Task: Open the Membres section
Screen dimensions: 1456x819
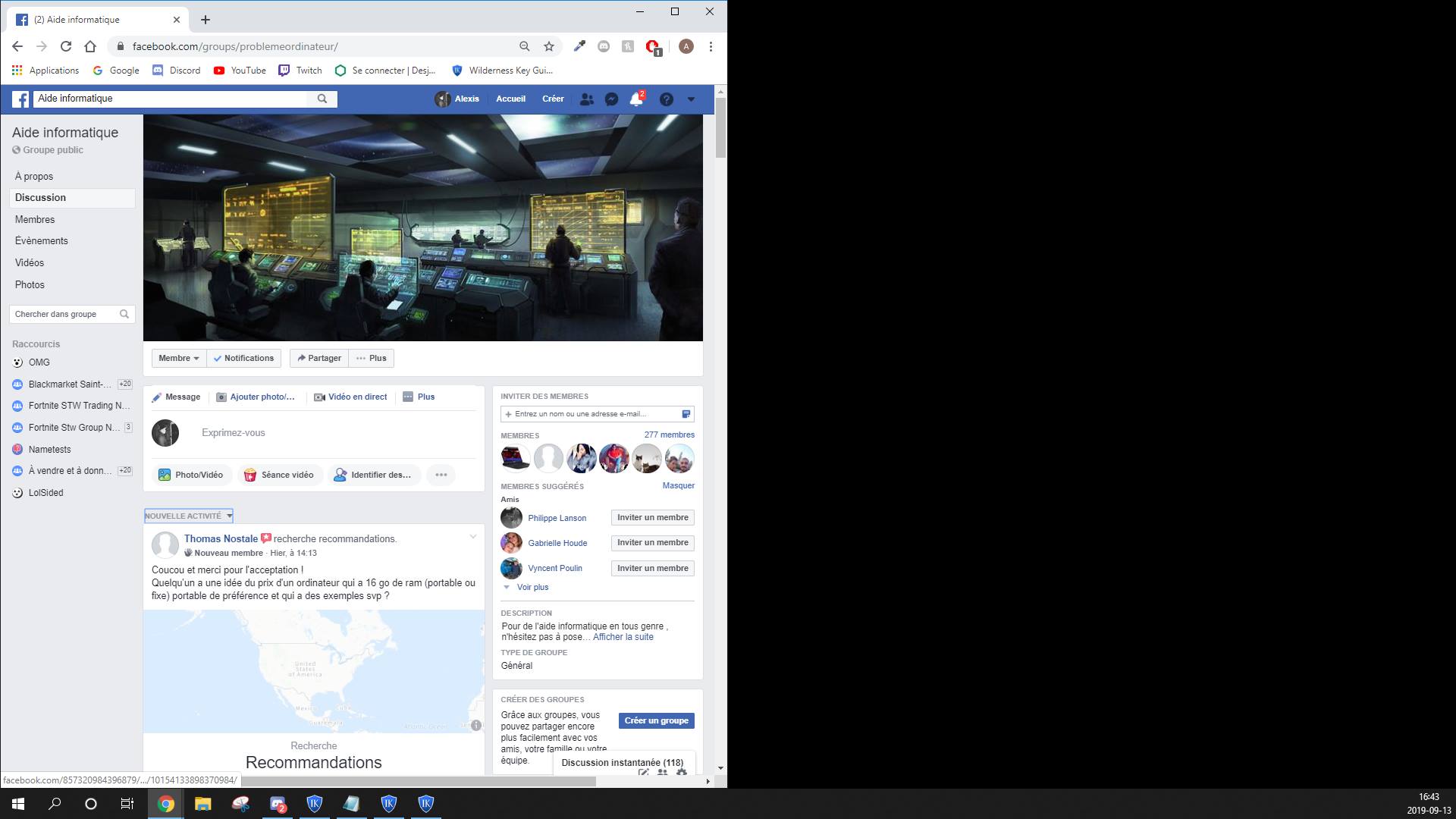Action: [x=35, y=219]
